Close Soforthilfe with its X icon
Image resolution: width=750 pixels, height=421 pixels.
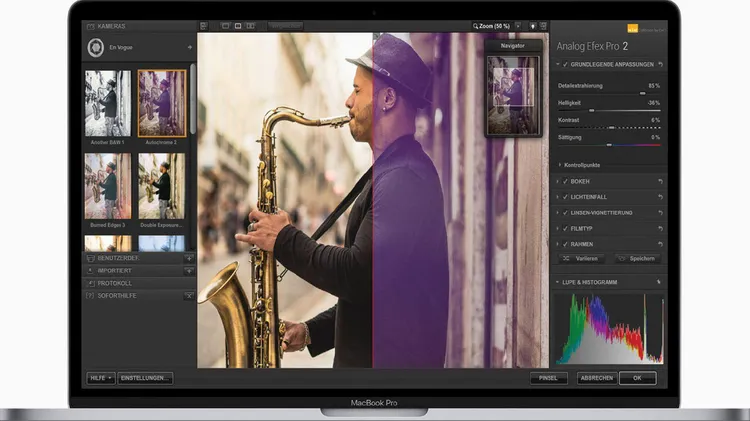point(189,296)
